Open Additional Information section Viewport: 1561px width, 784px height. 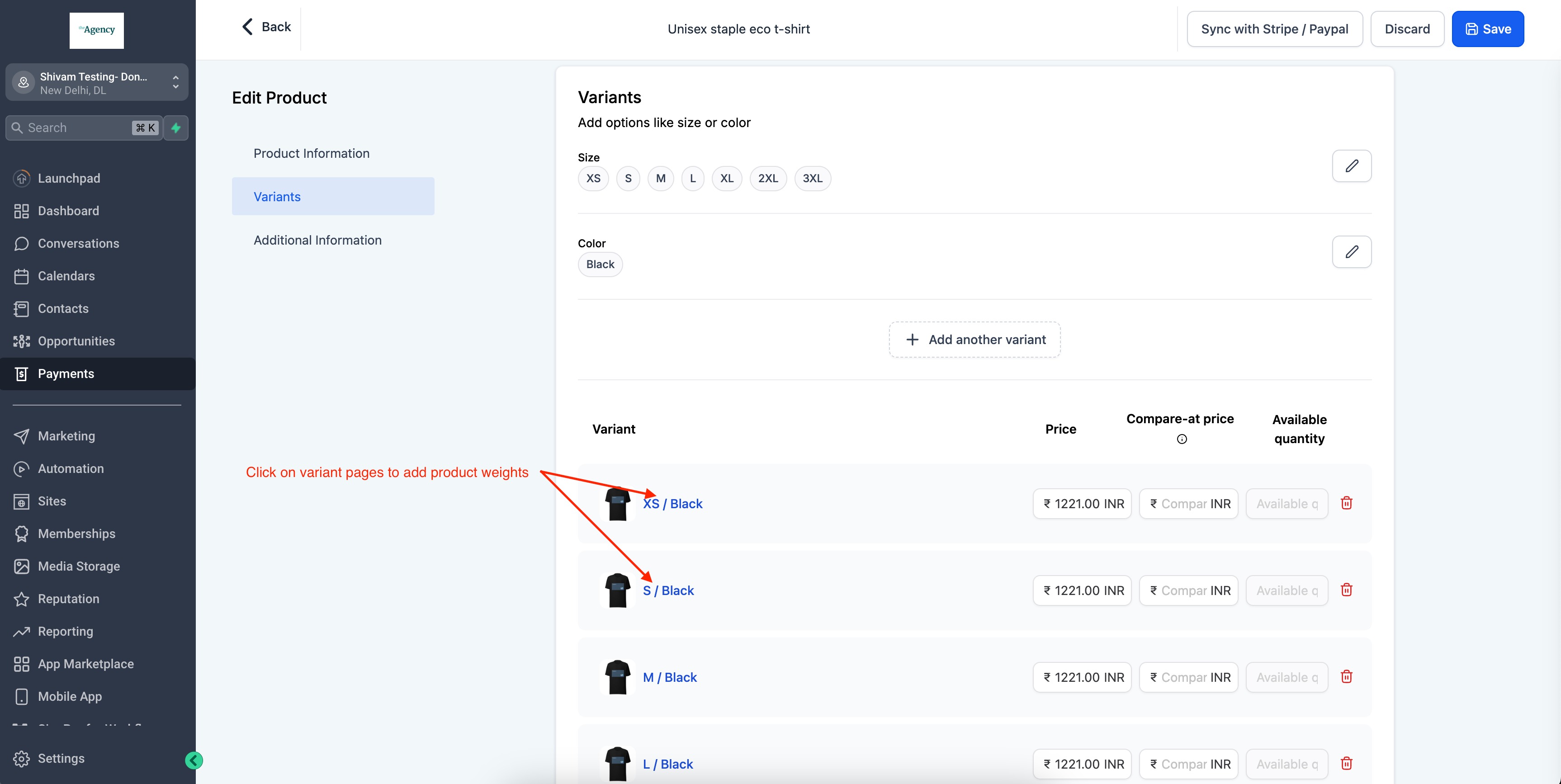click(x=317, y=241)
